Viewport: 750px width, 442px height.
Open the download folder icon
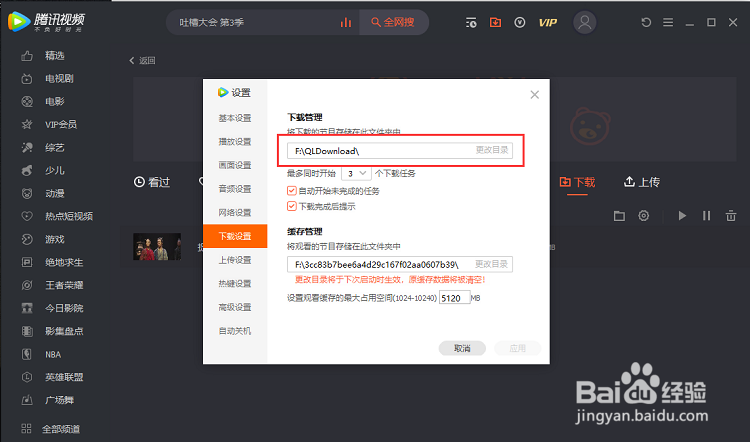point(619,216)
